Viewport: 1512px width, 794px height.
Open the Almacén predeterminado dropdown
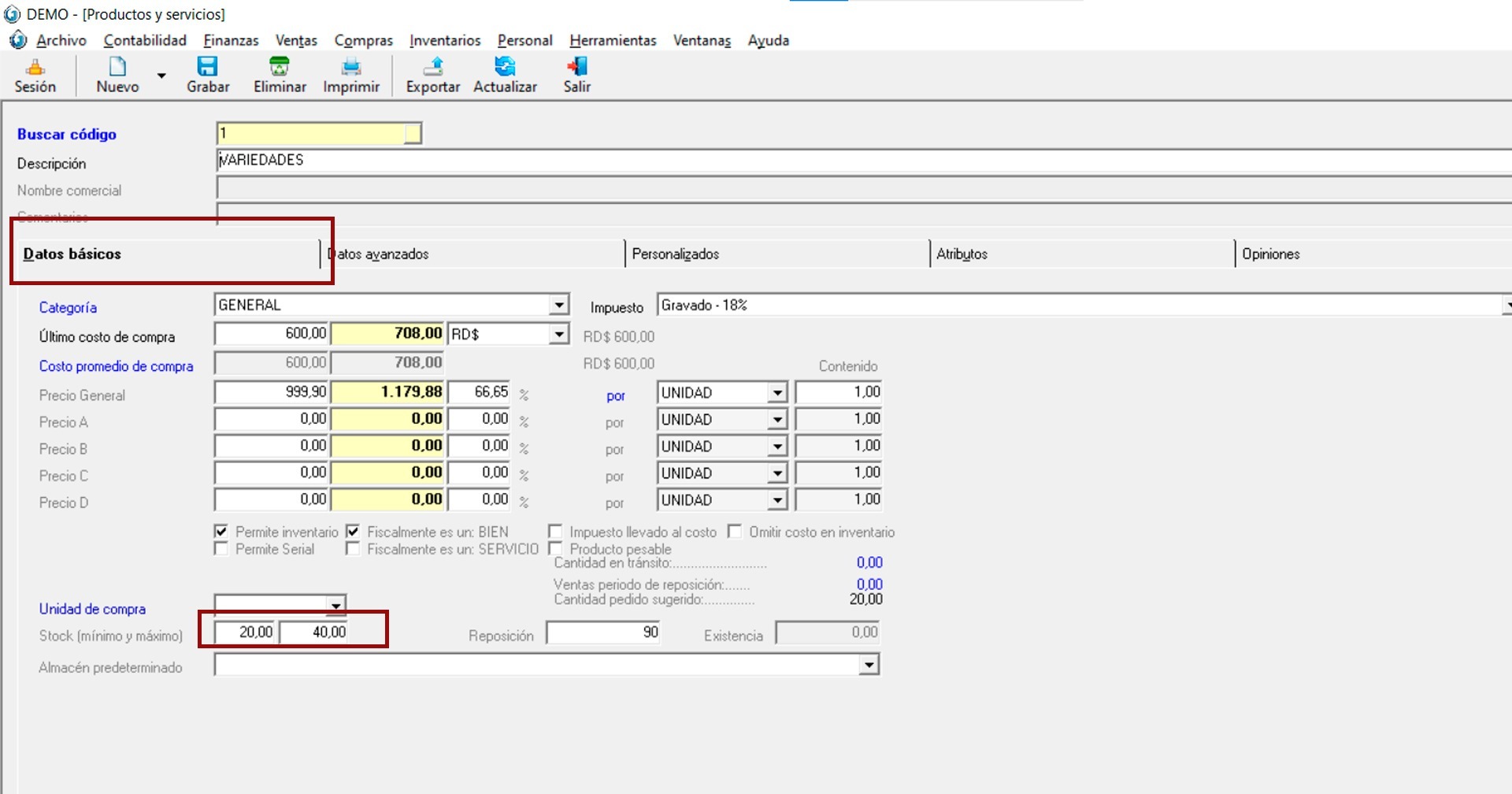point(869,666)
